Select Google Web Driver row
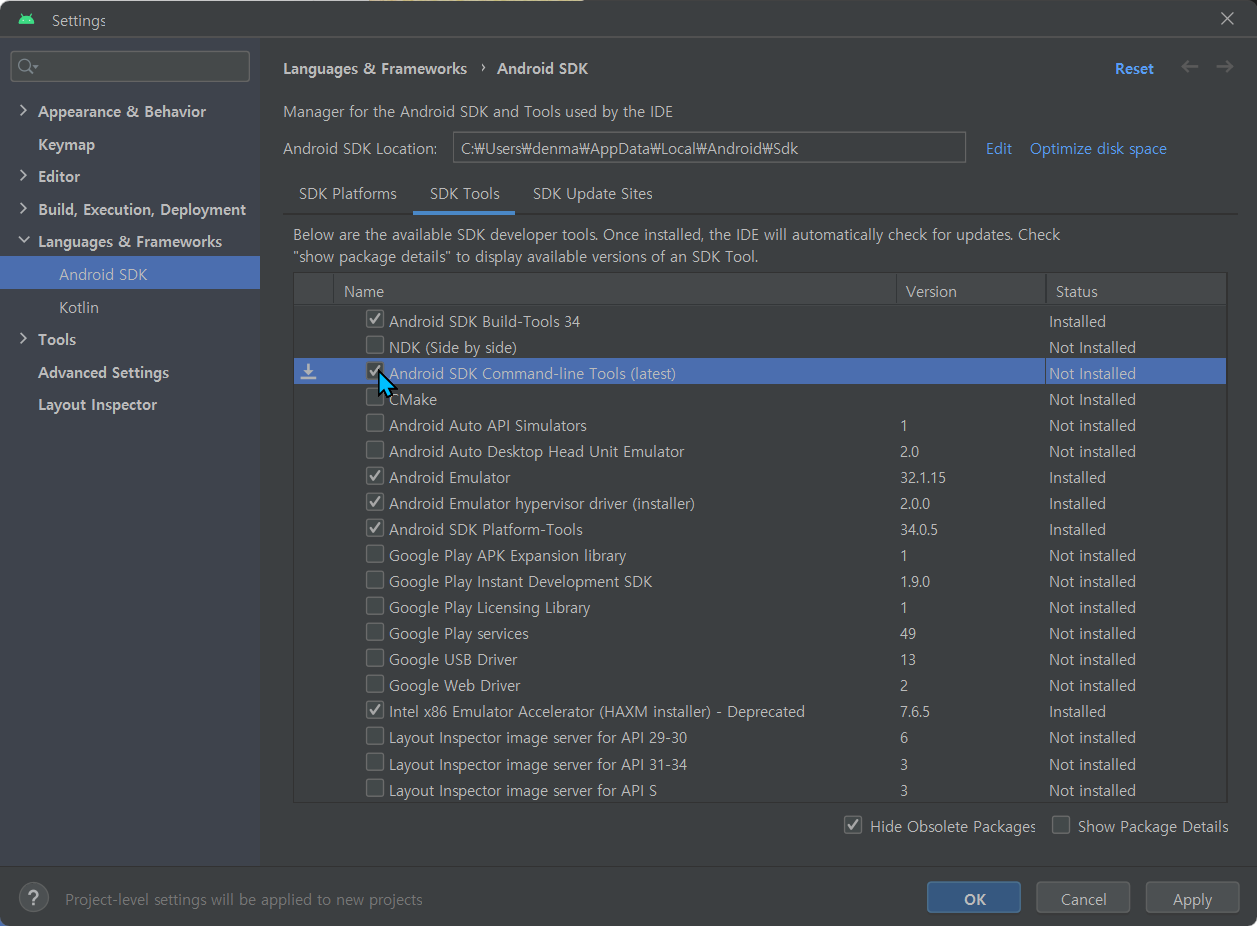The height and width of the screenshot is (926, 1257). tap(760, 684)
